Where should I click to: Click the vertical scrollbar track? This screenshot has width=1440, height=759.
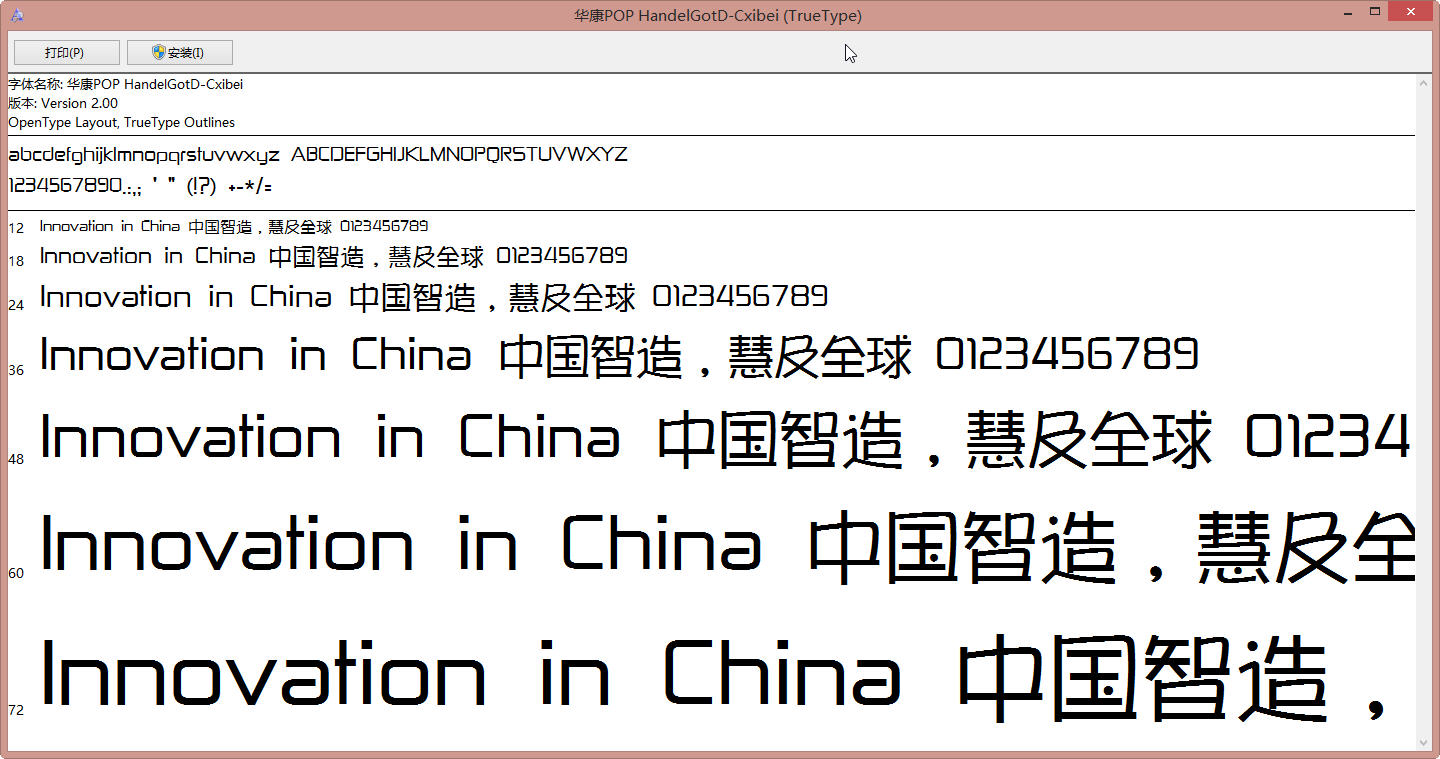pos(1424,413)
